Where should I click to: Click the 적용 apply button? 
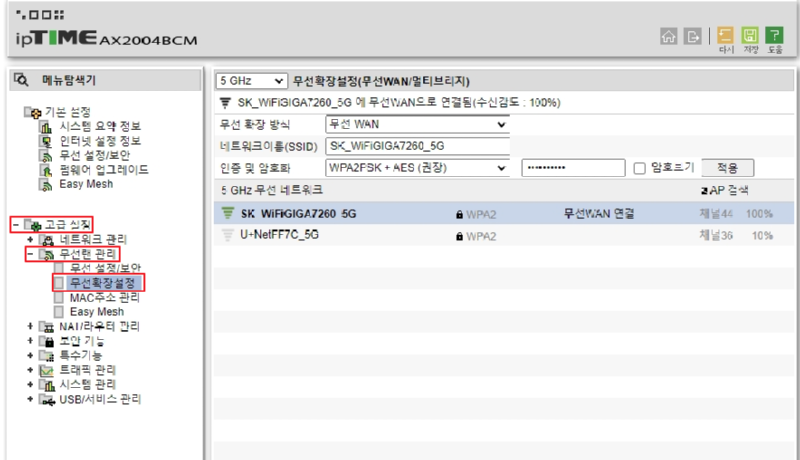[727, 168]
